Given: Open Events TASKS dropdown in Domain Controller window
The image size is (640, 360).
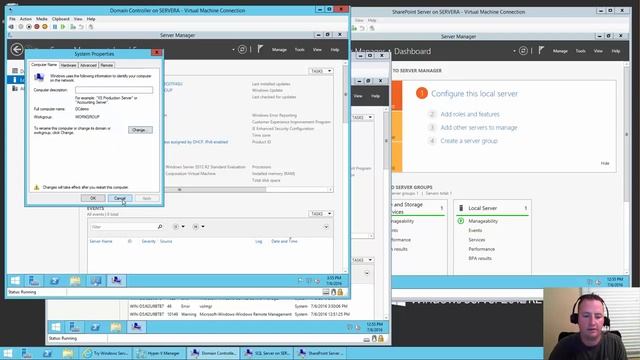Looking at the screenshot, I should [321, 214].
